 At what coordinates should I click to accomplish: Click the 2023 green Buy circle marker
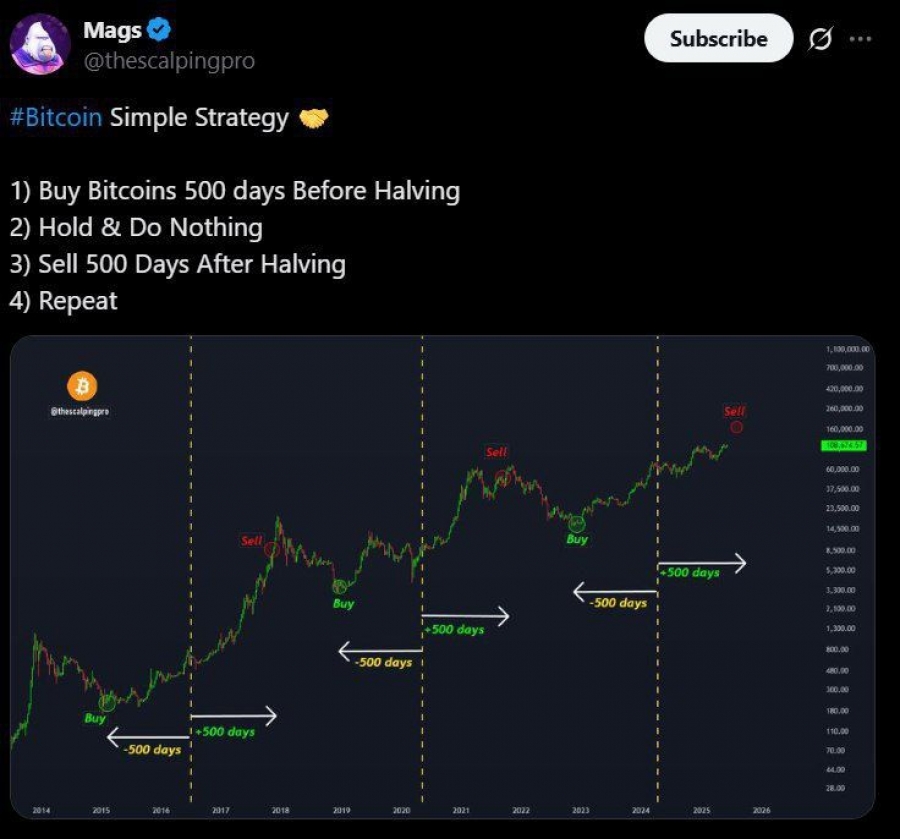pyautogui.click(x=576, y=523)
